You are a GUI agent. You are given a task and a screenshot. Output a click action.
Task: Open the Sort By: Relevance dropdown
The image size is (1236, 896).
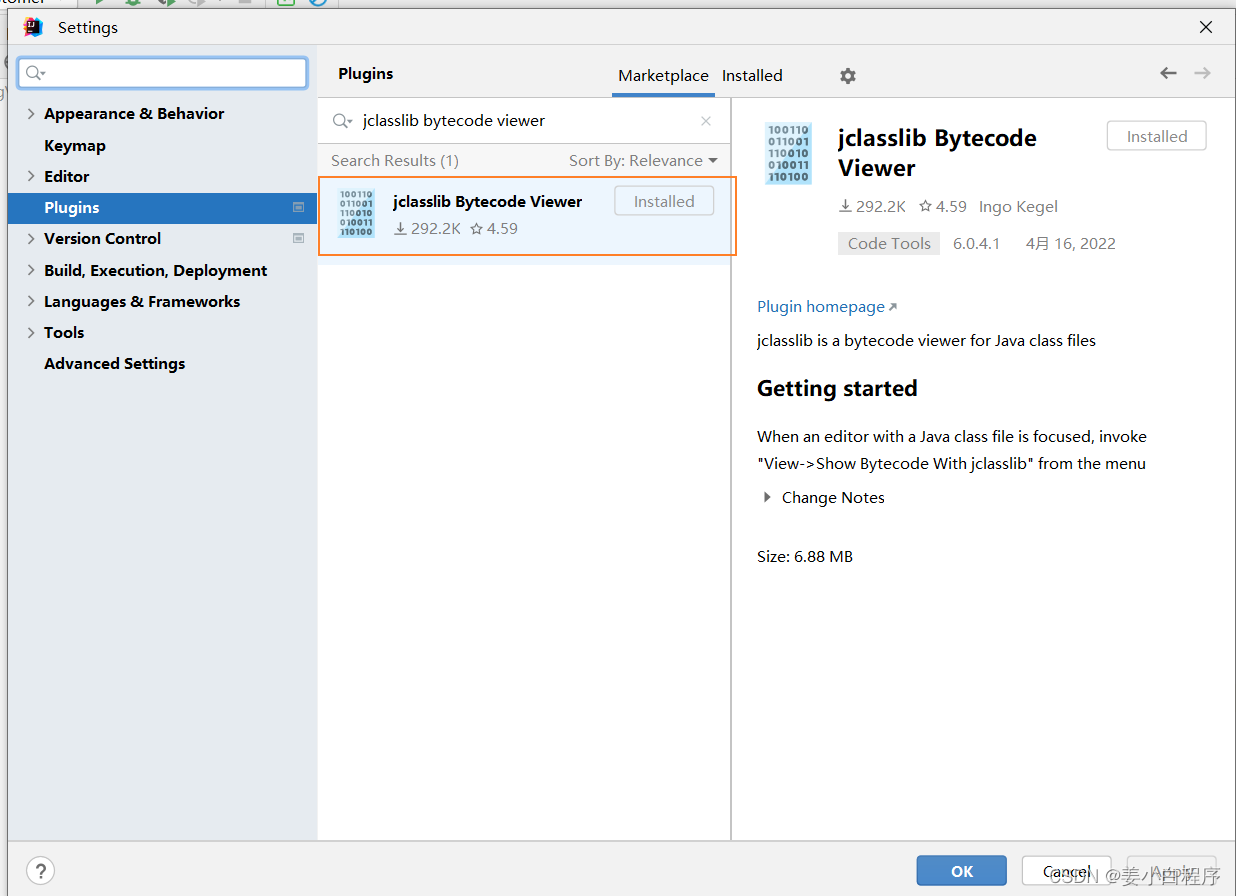[x=643, y=161]
